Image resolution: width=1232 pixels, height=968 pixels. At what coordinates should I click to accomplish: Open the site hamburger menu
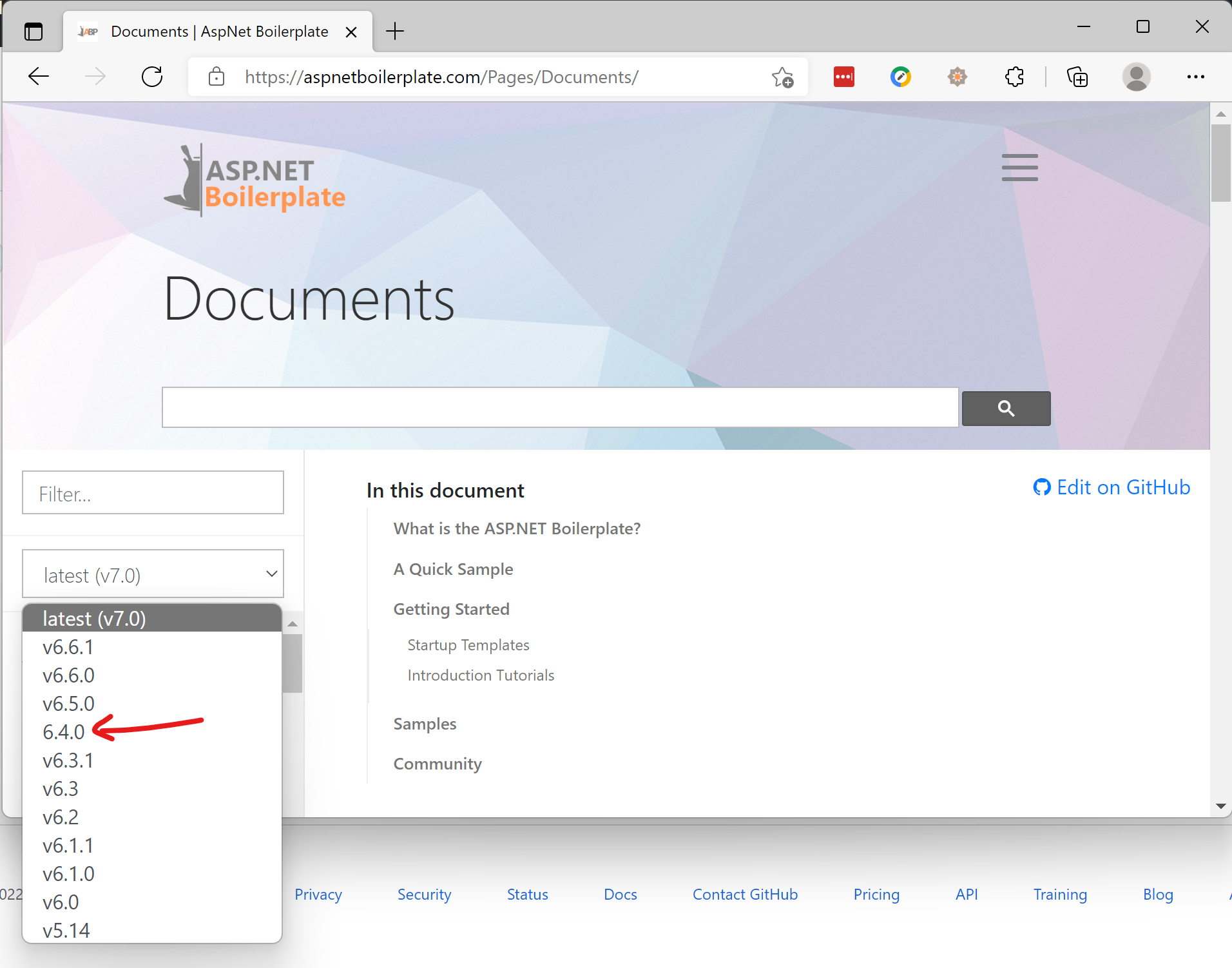(x=1019, y=167)
